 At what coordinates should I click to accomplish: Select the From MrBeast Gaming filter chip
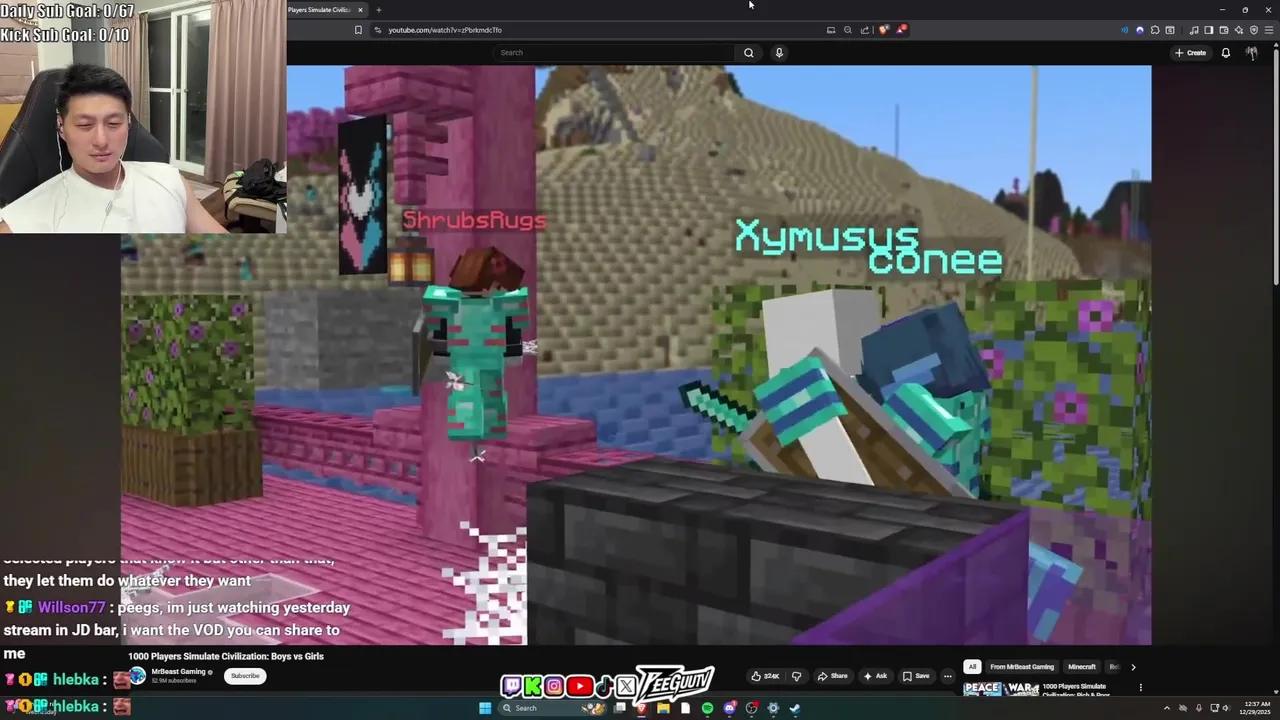pos(1022,667)
